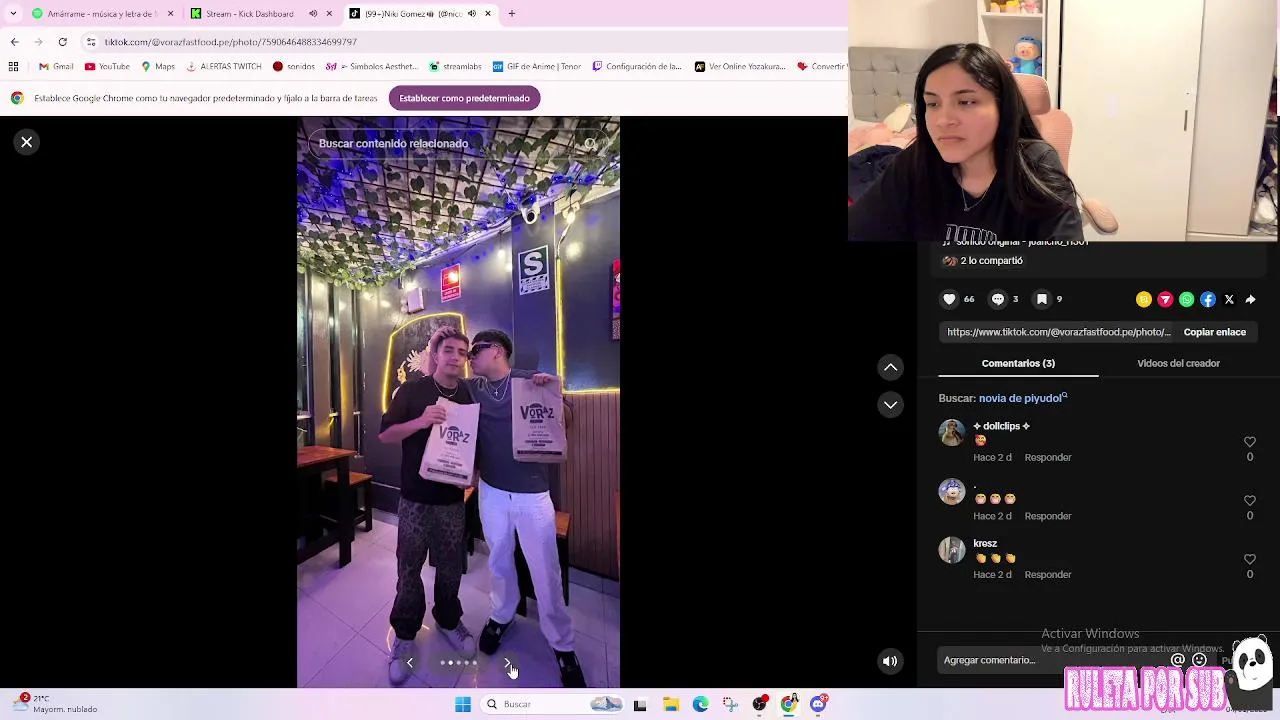Open GIF de Anime Tenor bookmark
1280x720 pixels.
pos(537,67)
